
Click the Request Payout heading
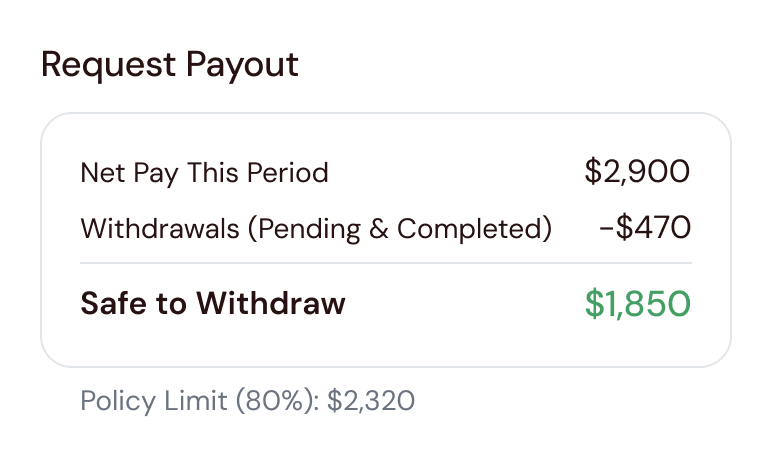tap(169, 65)
